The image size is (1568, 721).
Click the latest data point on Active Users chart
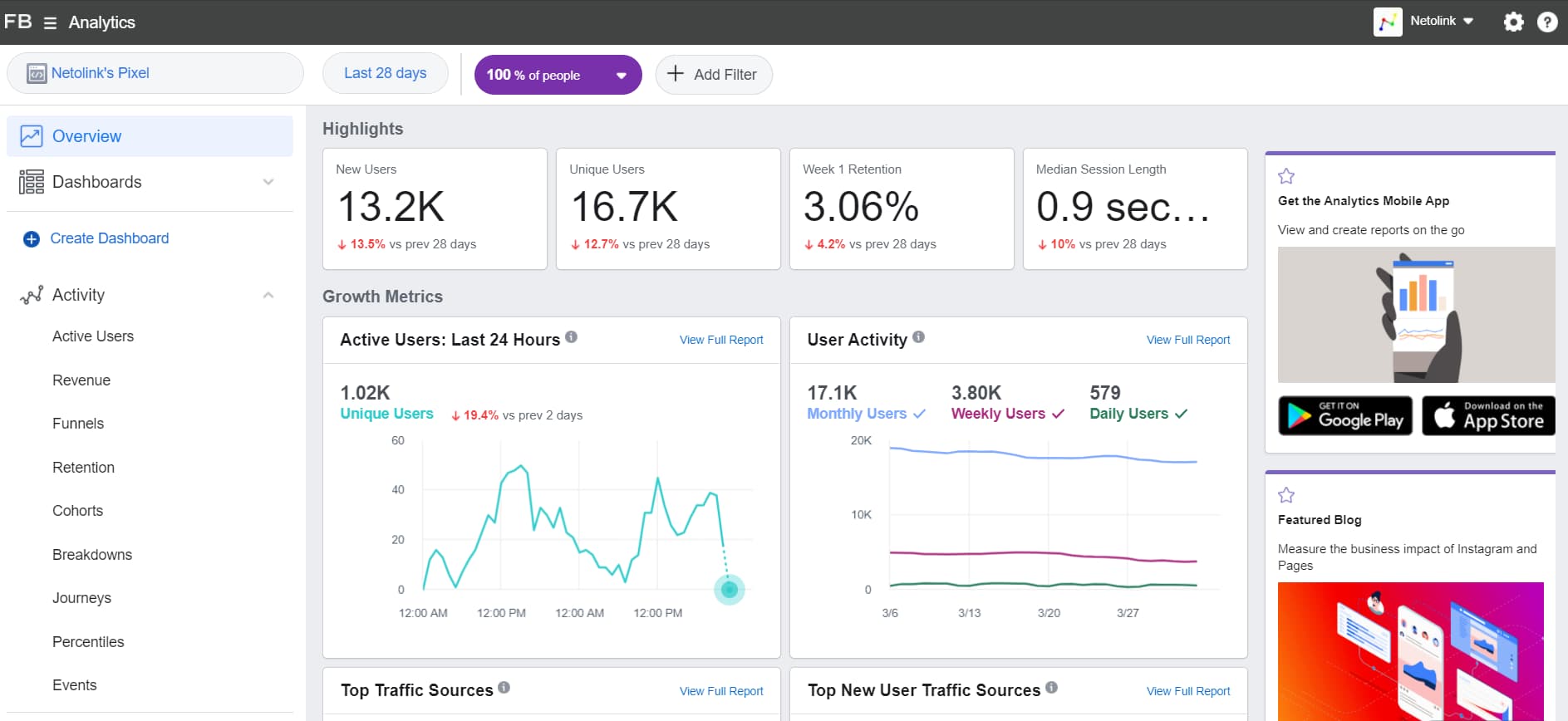(x=730, y=590)
